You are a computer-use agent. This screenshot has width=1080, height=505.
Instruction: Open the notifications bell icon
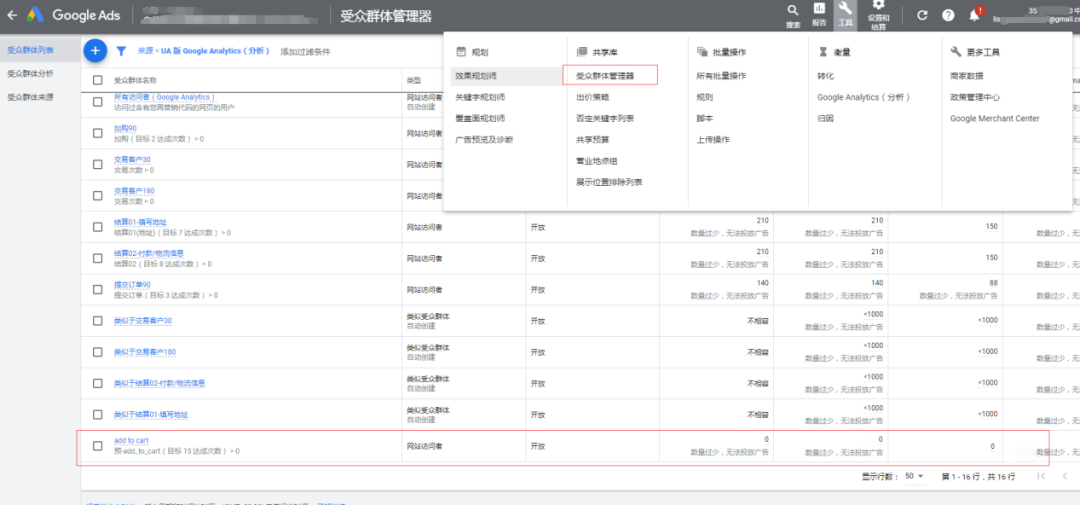(x=975, y=15)
